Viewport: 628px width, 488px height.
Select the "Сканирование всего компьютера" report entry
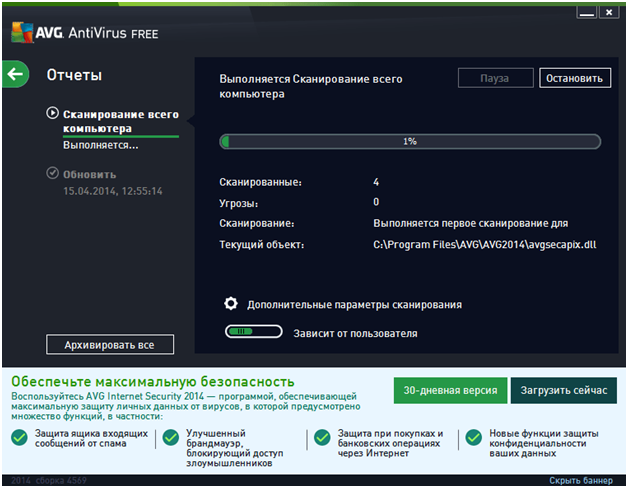click(120, 121)
